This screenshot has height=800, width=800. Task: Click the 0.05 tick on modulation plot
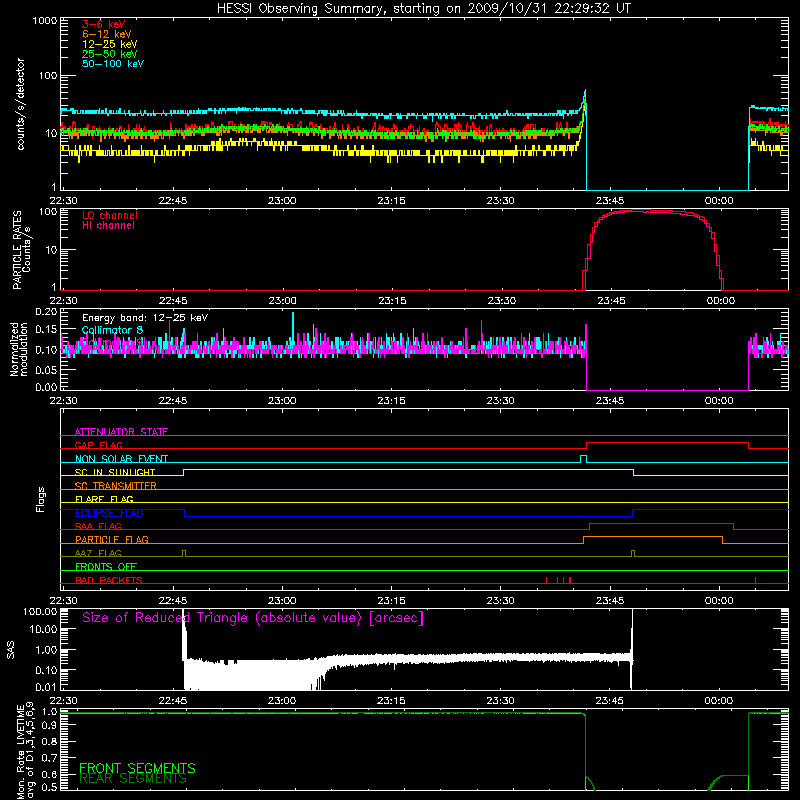click(x=46, y=369)
